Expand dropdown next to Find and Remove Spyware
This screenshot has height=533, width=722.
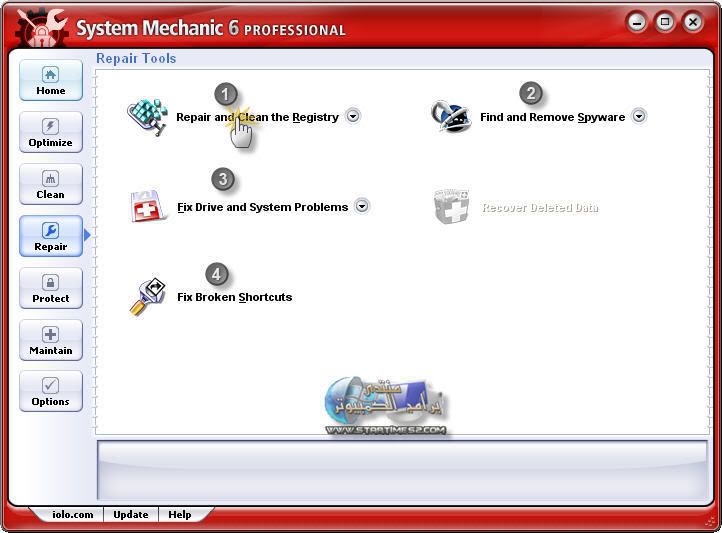point(639,116)
